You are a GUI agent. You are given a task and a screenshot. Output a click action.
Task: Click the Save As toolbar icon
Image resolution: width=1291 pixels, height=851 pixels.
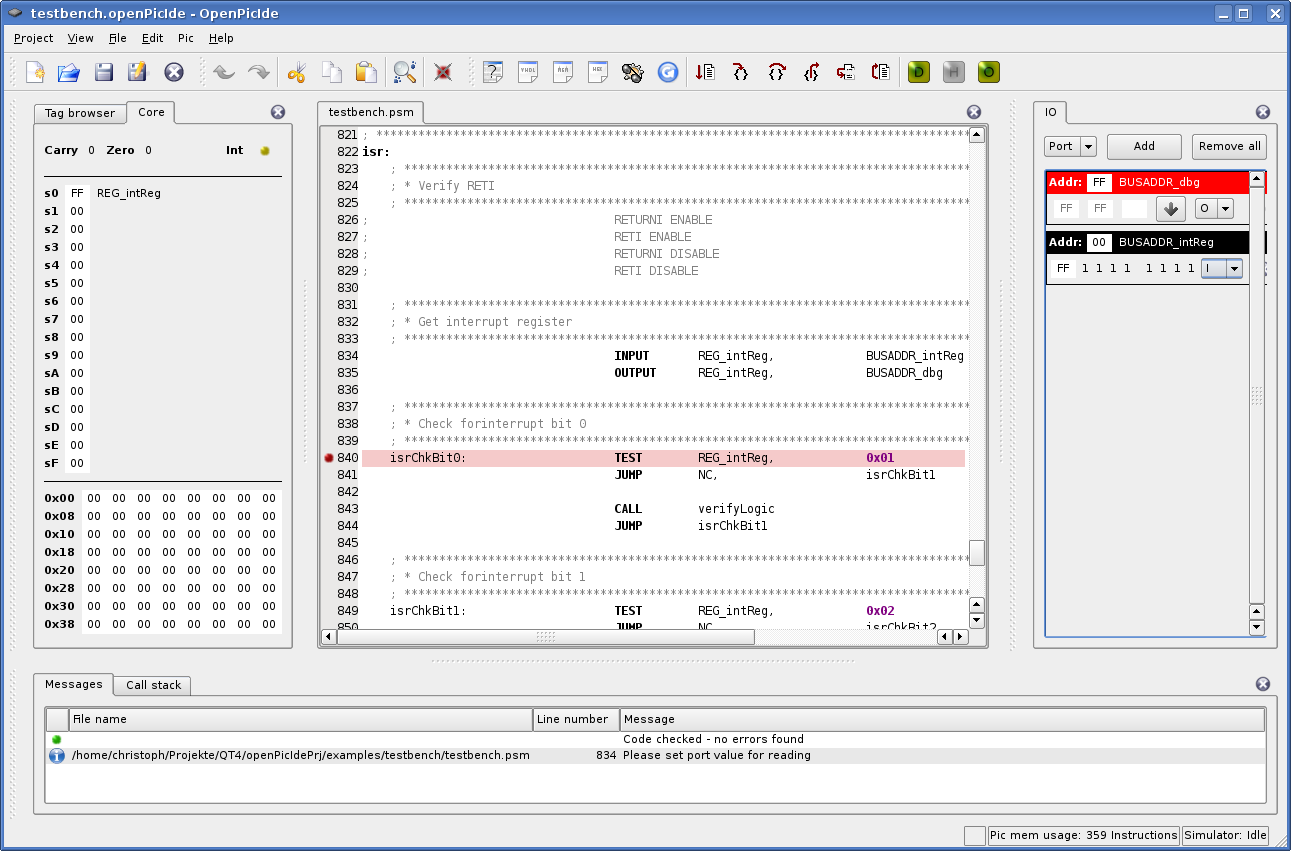click(137, 72)
